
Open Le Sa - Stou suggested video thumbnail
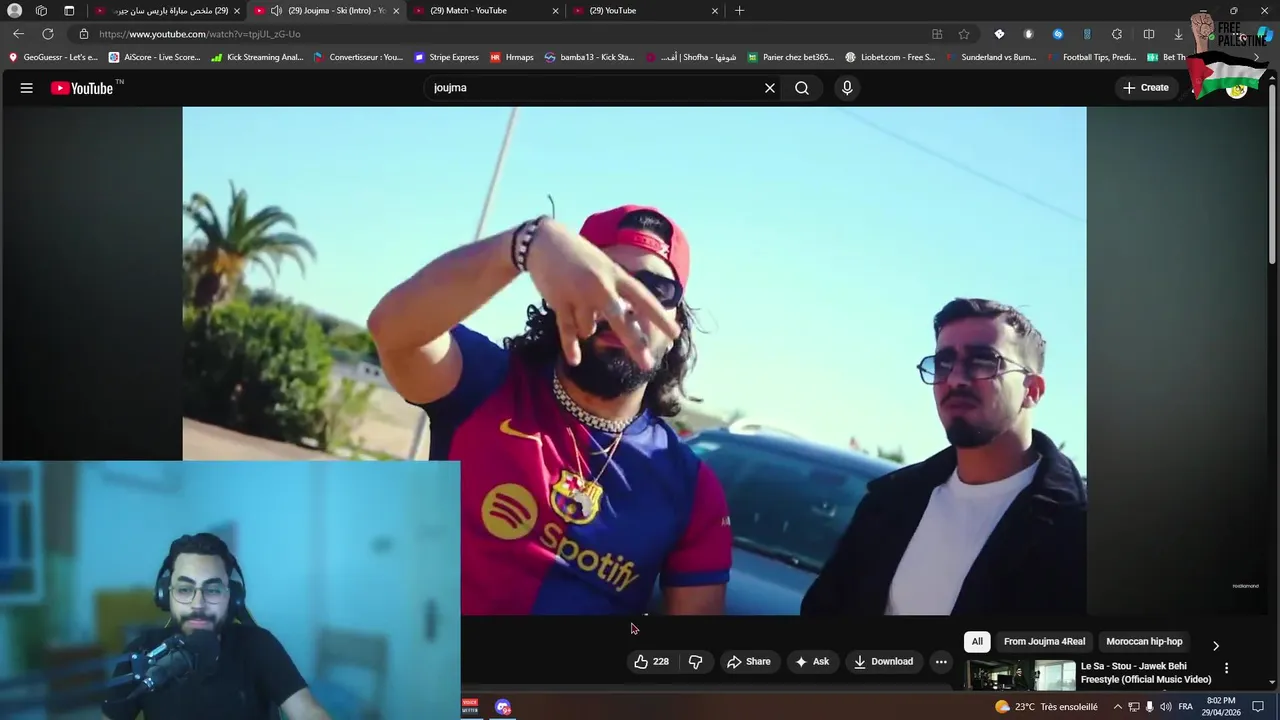tap(1020, 675)
